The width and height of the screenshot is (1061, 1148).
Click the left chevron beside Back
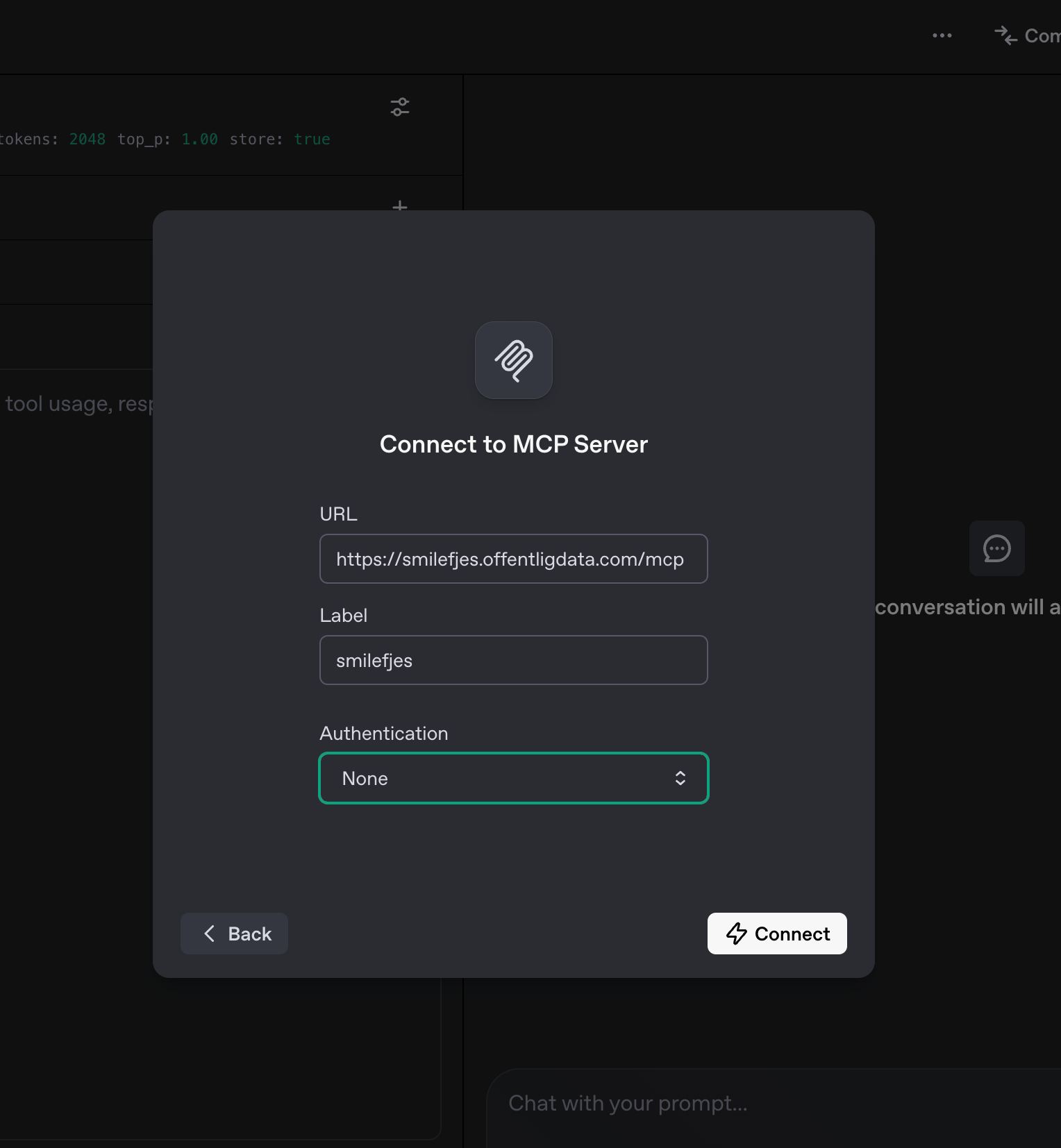pos(210,934)
